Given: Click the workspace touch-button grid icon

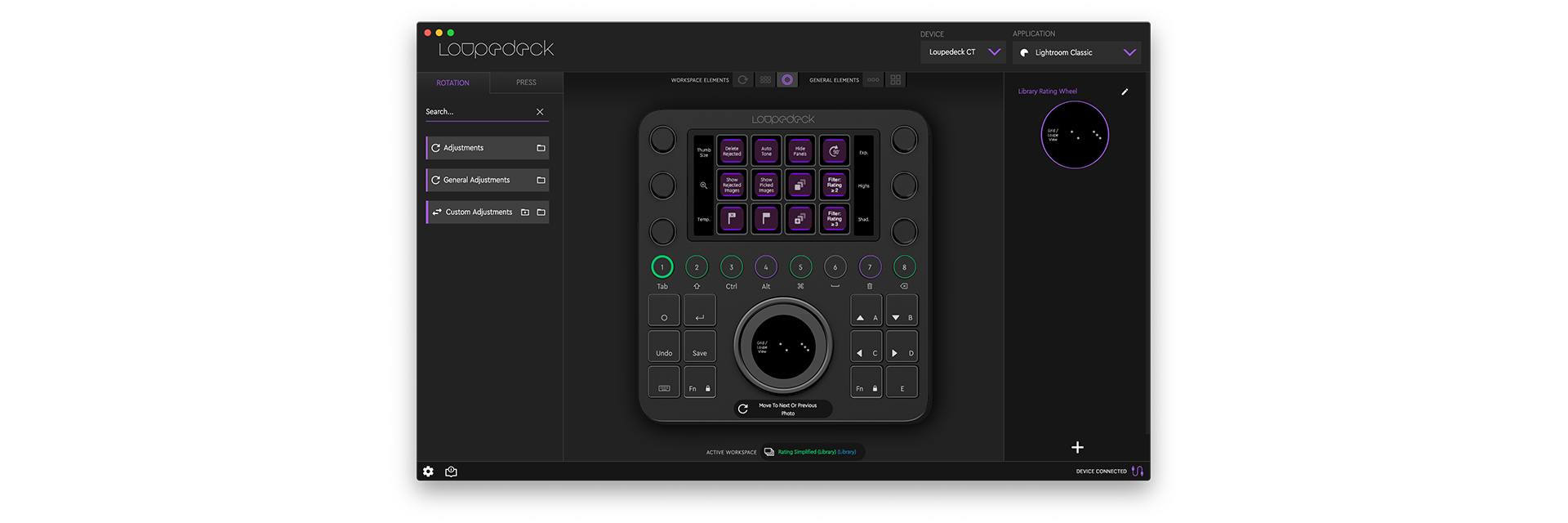Looking at the screenshot, I should [x=765, y=80].
